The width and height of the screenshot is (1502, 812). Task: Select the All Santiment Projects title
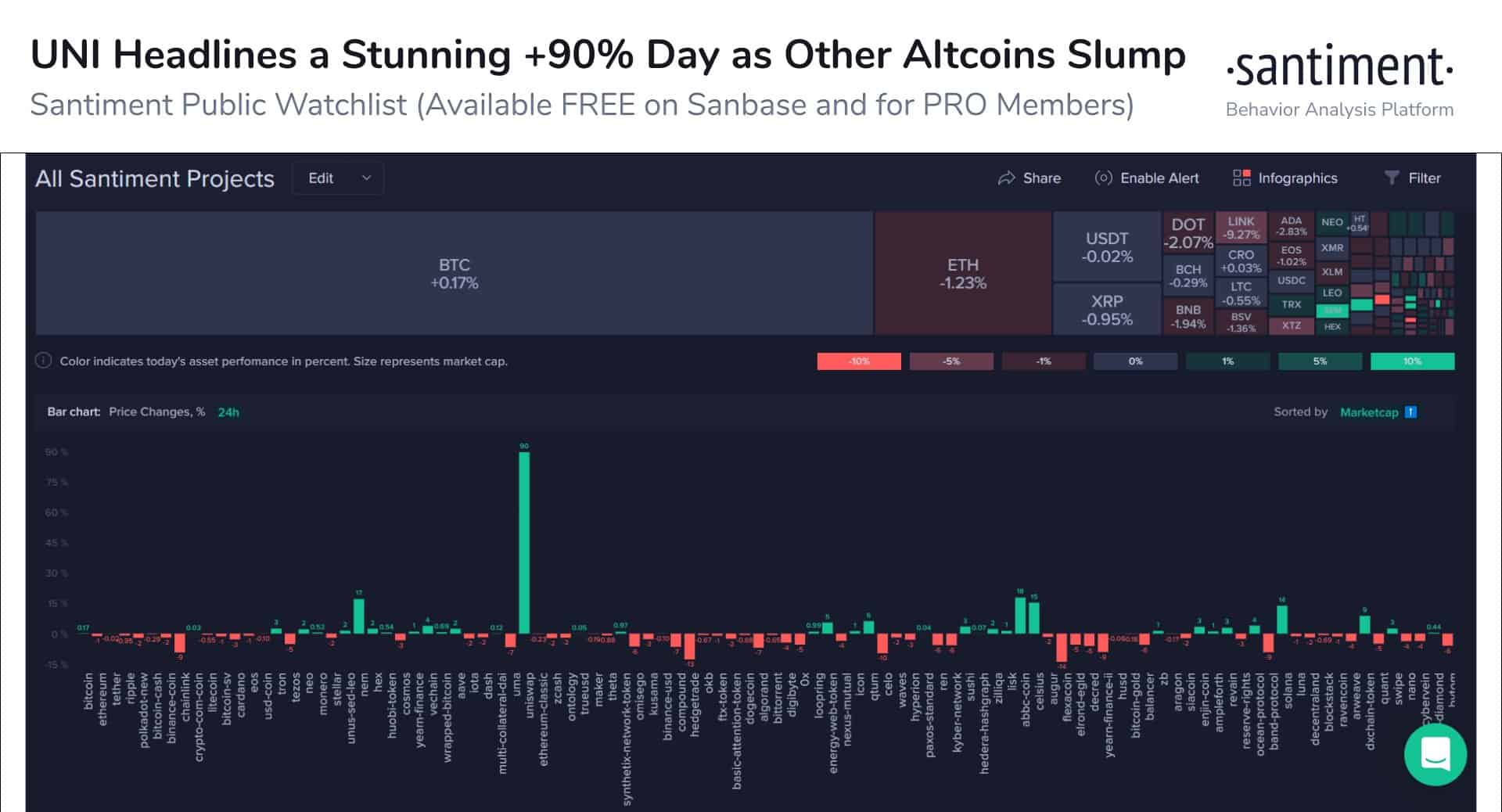click(x=154, y=178)
